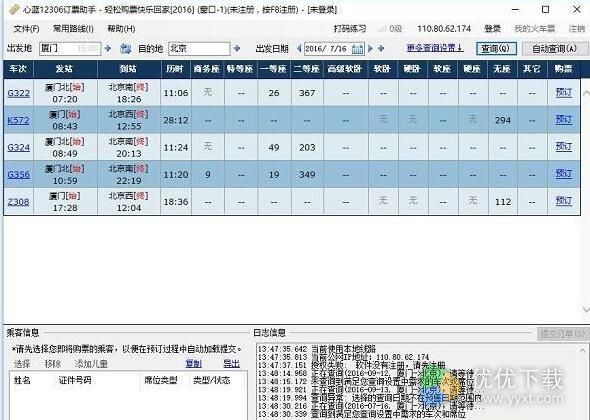The width and height of the screenshot is (590, 420).
Task: Expand 更多查询设置 options link
Action: [x=435, y=48]
